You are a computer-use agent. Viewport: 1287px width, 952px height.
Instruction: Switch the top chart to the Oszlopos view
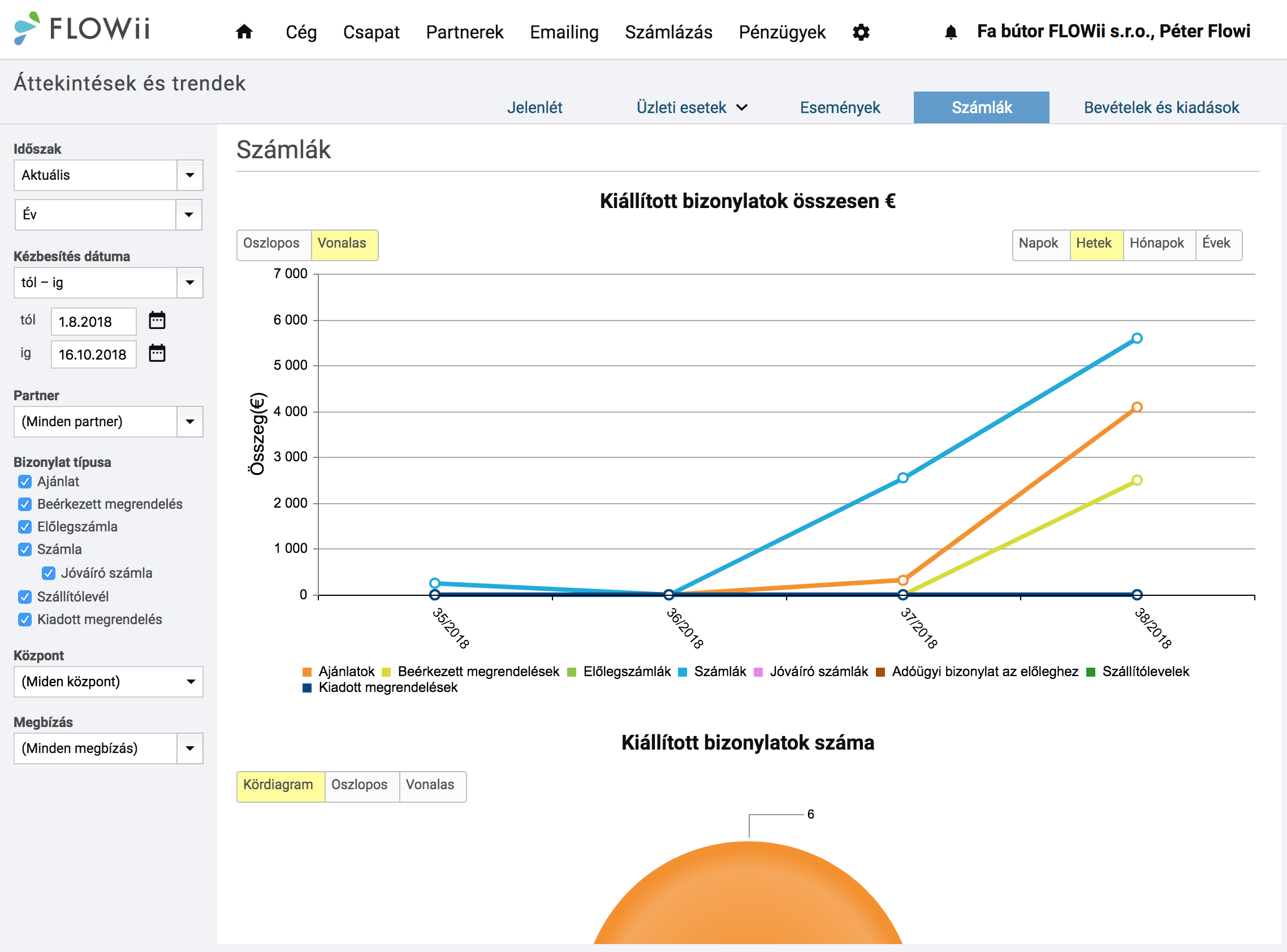274,245
